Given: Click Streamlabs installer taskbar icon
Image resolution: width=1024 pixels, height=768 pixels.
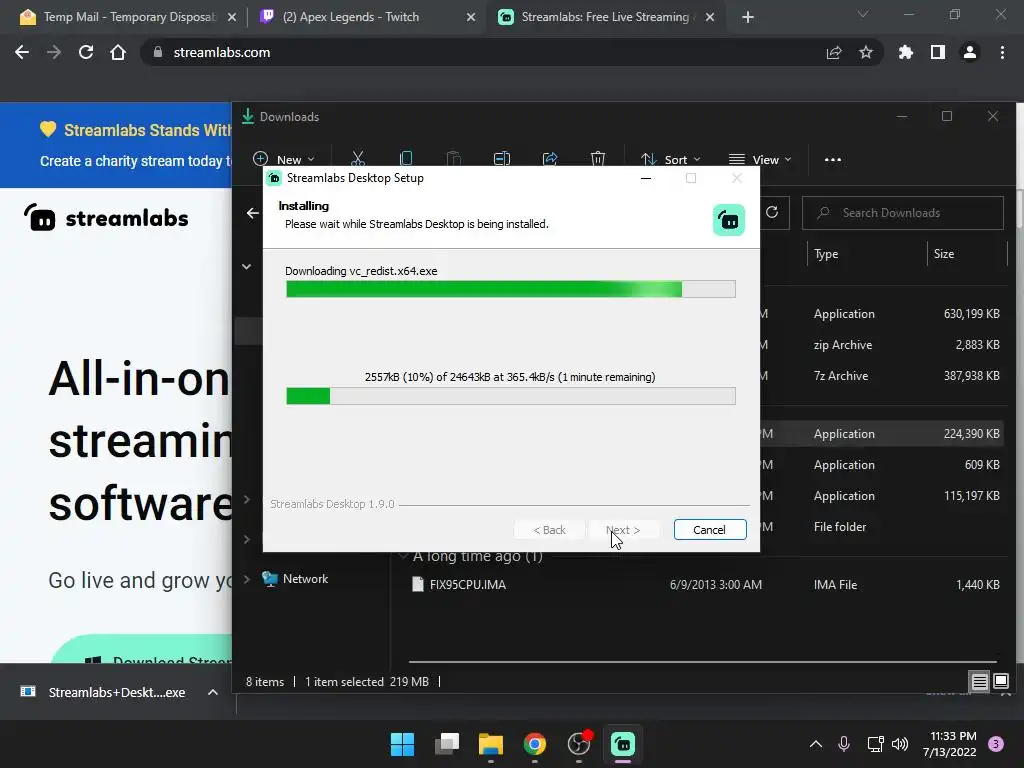Looking at the screenshot, I should click(x=623, y=744).
